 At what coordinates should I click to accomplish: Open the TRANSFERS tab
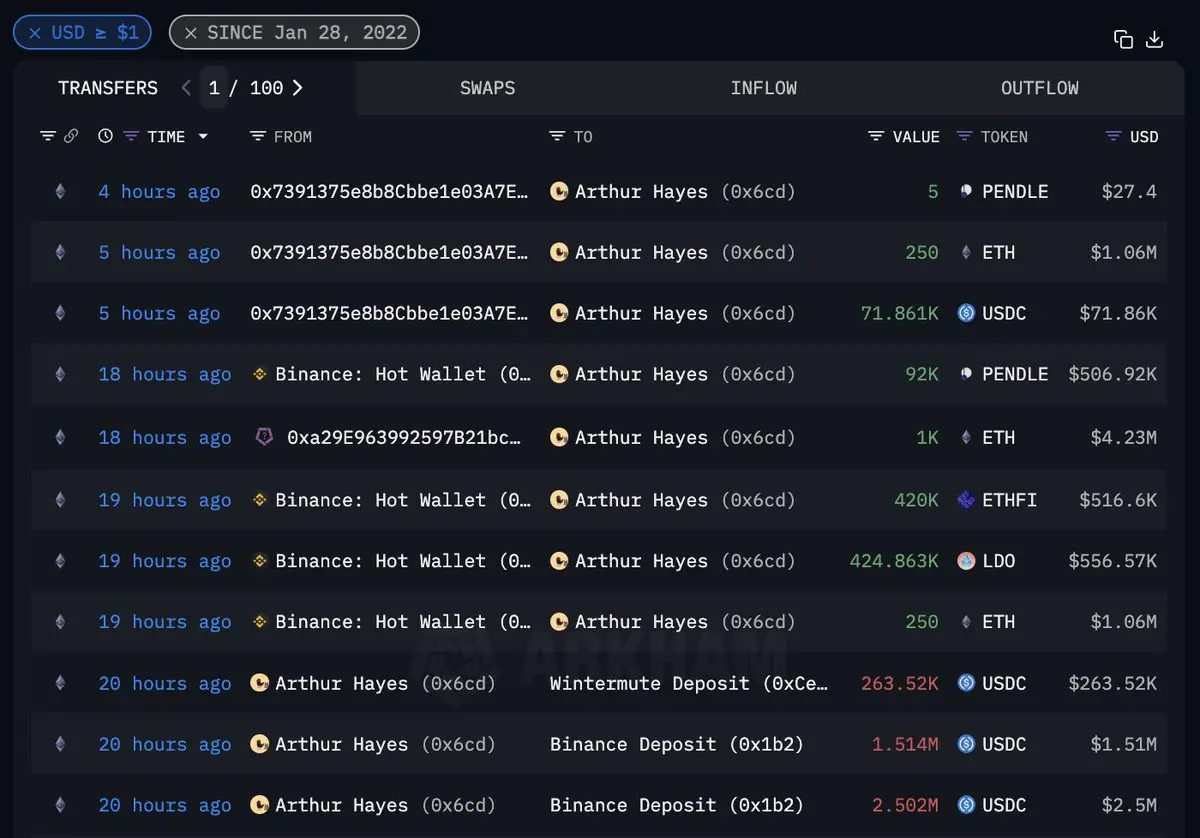[x=108, y=88]
